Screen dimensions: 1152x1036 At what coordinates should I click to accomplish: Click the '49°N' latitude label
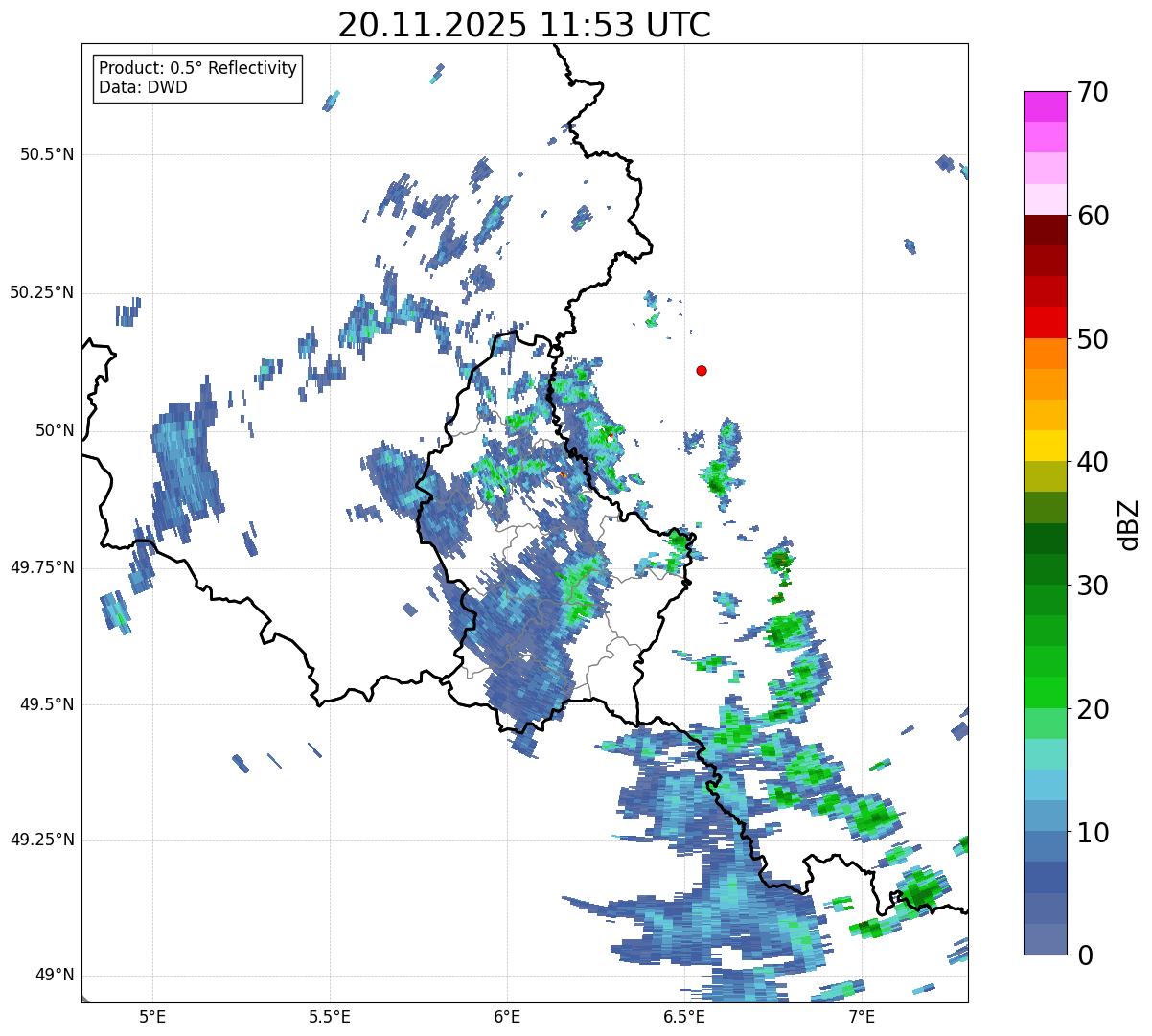click(55, 977)
